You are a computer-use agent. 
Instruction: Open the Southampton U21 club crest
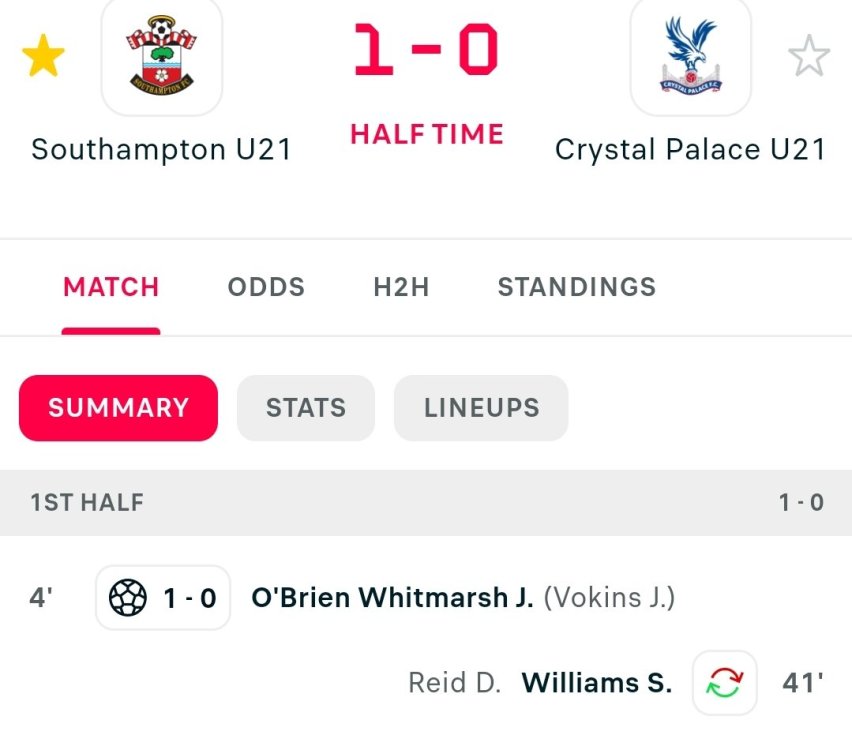162,56
